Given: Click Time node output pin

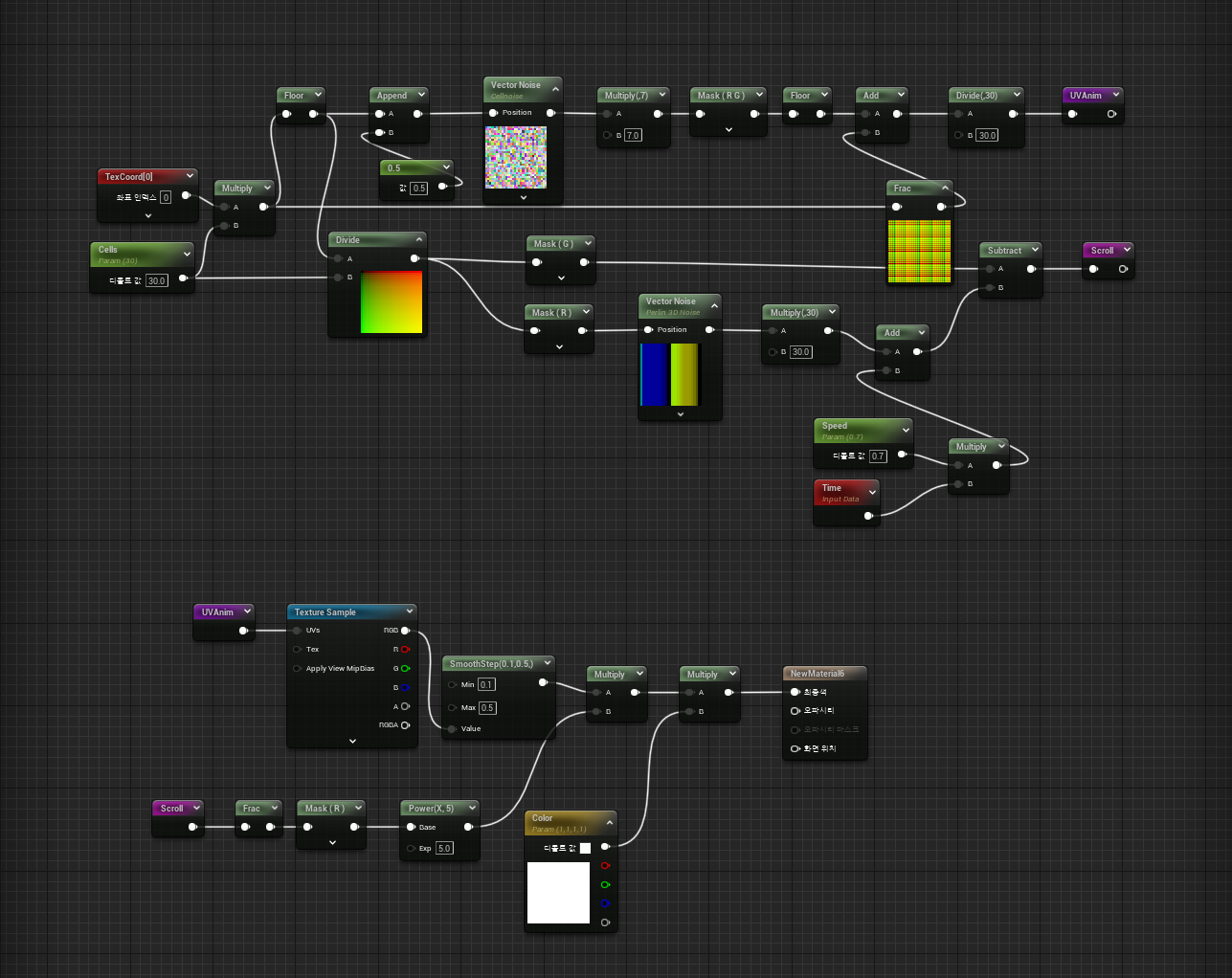Looking at the screenshot, I should pyautogui.click(x=868, y=516).
